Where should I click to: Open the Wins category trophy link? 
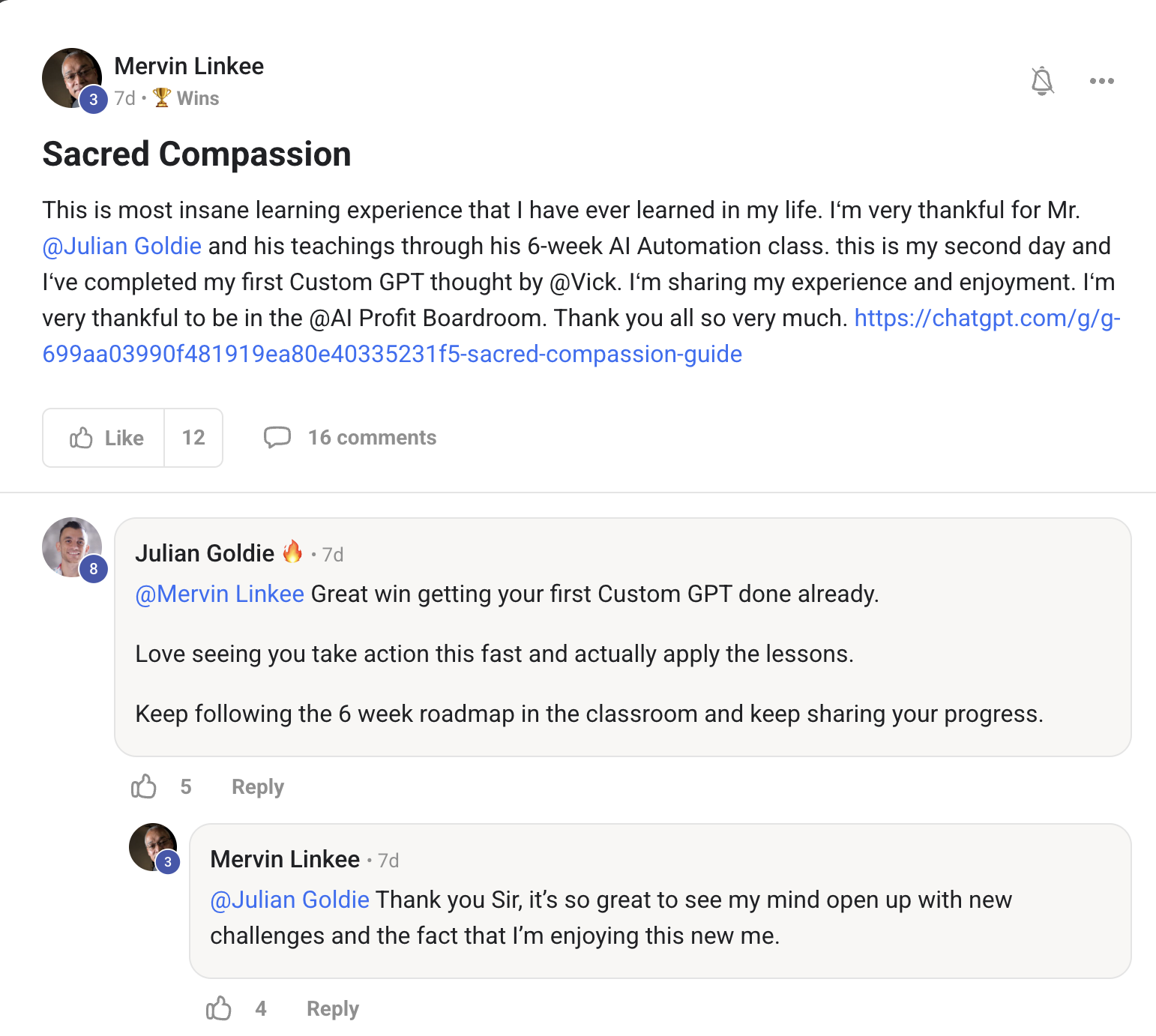186,98
